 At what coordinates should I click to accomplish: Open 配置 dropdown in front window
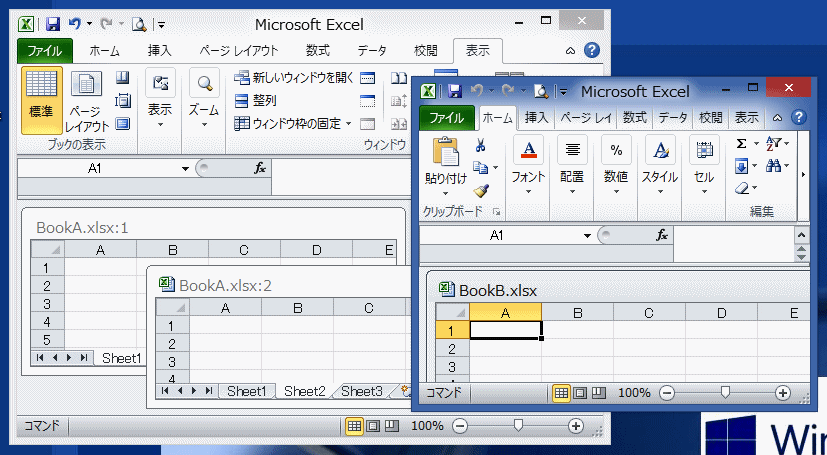[572, 166]
